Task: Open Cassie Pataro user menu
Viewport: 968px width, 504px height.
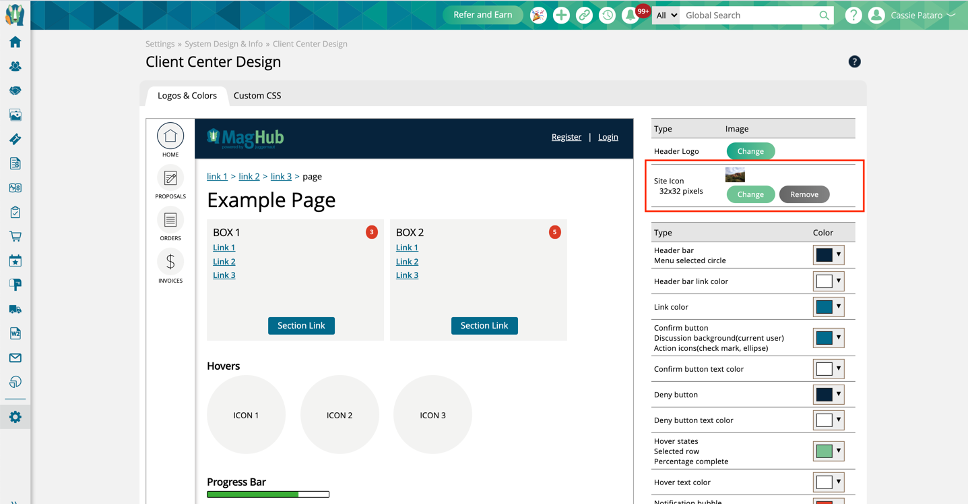Action: pos(910,15)
